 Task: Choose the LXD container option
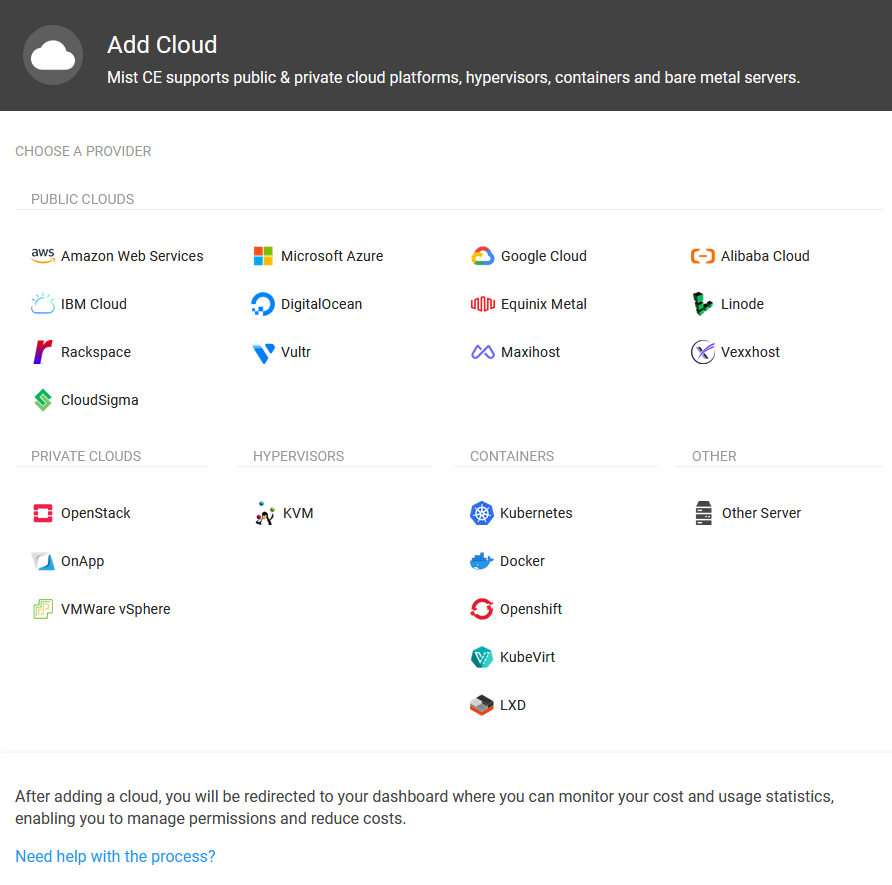point(512,705)
